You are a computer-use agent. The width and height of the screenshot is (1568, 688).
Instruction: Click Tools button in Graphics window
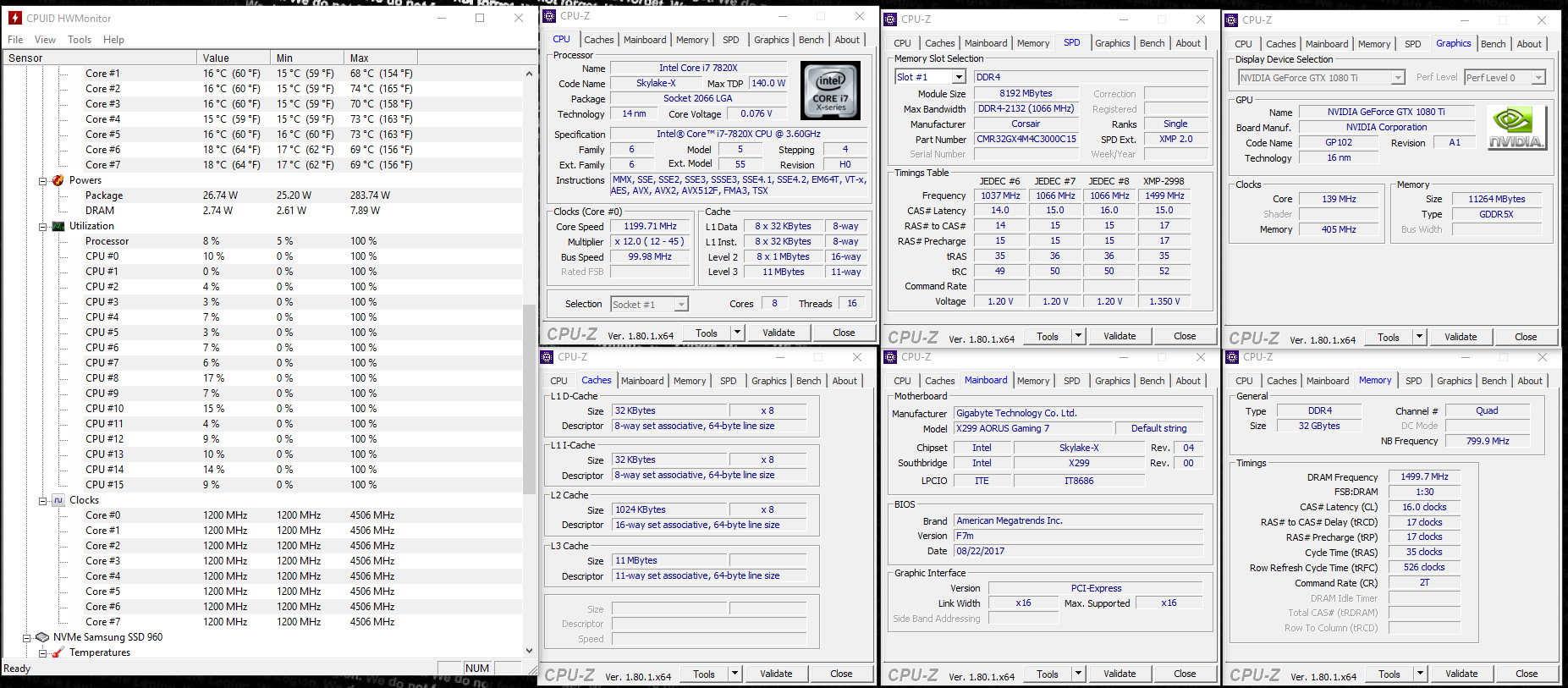[x=1389, y=337]
